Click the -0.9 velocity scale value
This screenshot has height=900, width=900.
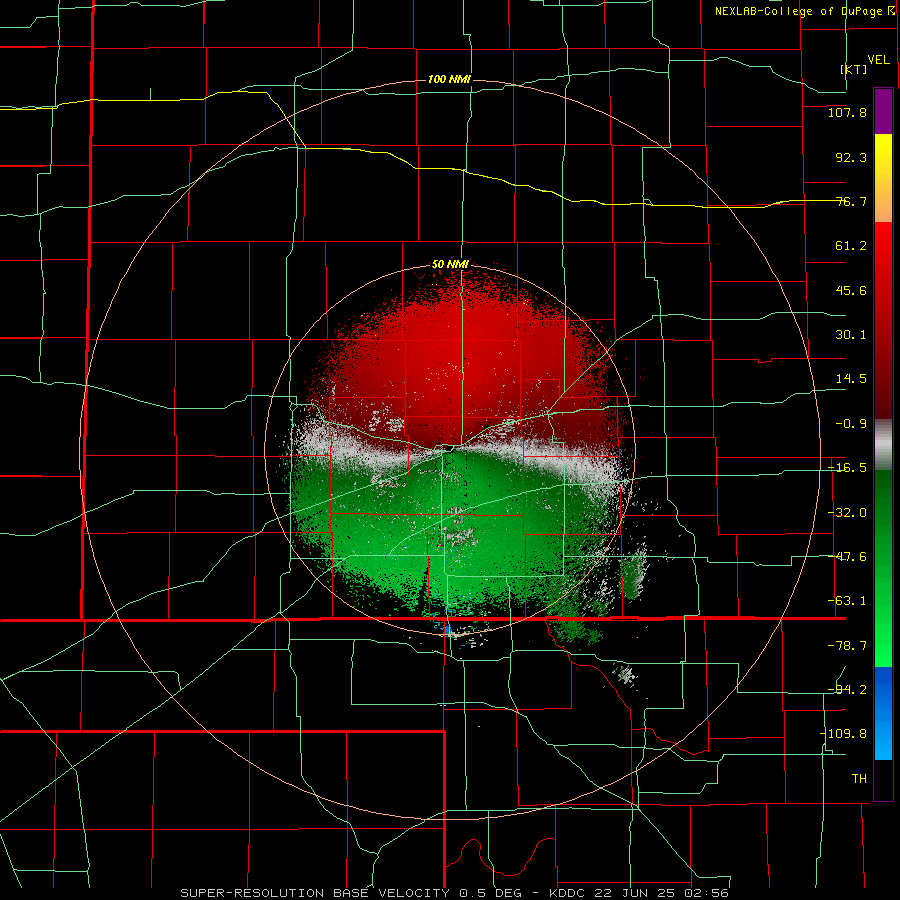(x=851, y=424)
